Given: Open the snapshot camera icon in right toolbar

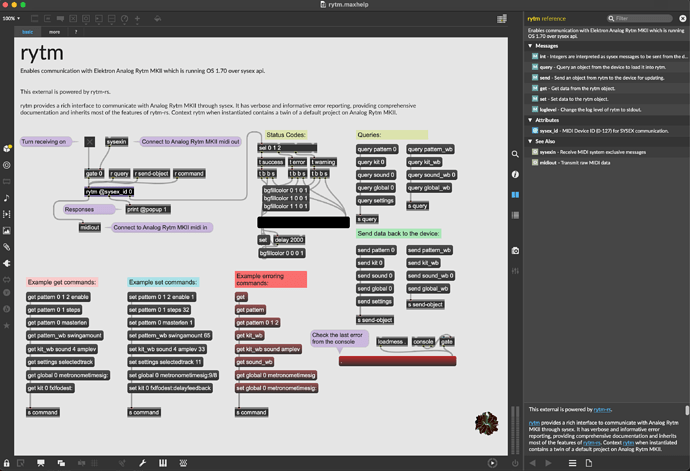Looking at the screenshot, I should 515,250.
